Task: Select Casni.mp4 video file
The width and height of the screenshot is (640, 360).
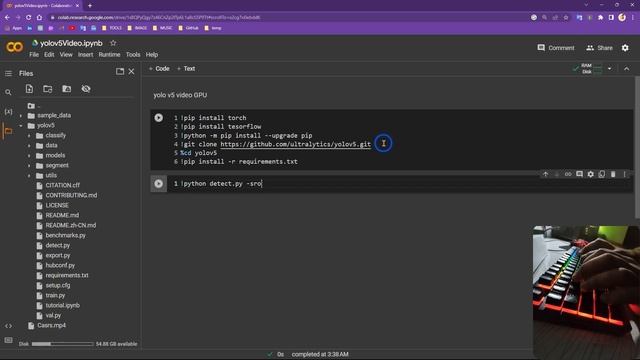Action: click(x=51, y=326)
